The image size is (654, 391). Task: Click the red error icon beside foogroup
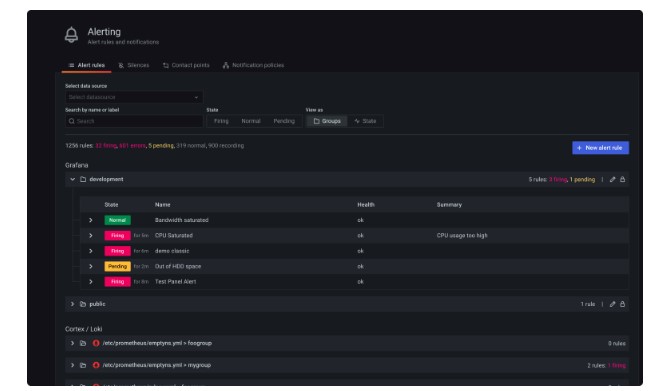click(x=96, y=343)
